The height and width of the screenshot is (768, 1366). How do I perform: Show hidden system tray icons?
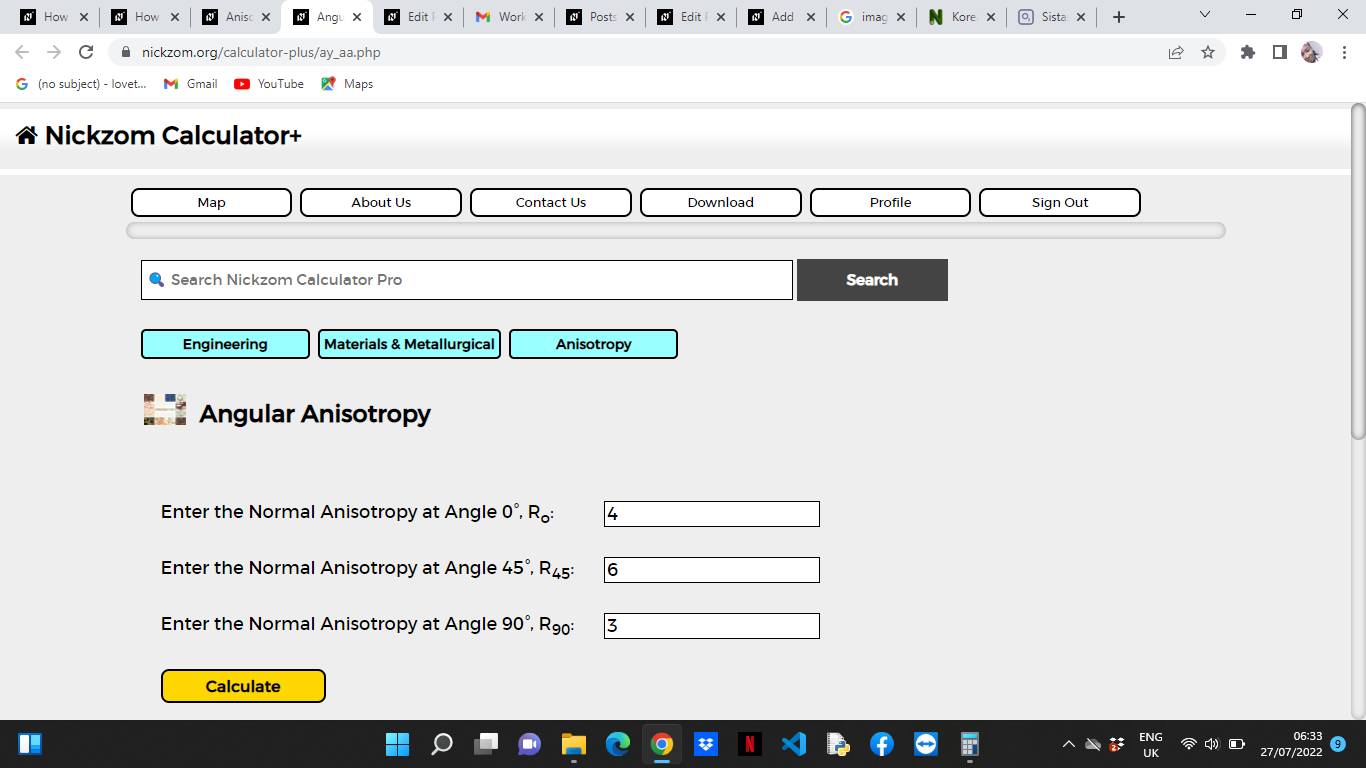click(1068, 744)
